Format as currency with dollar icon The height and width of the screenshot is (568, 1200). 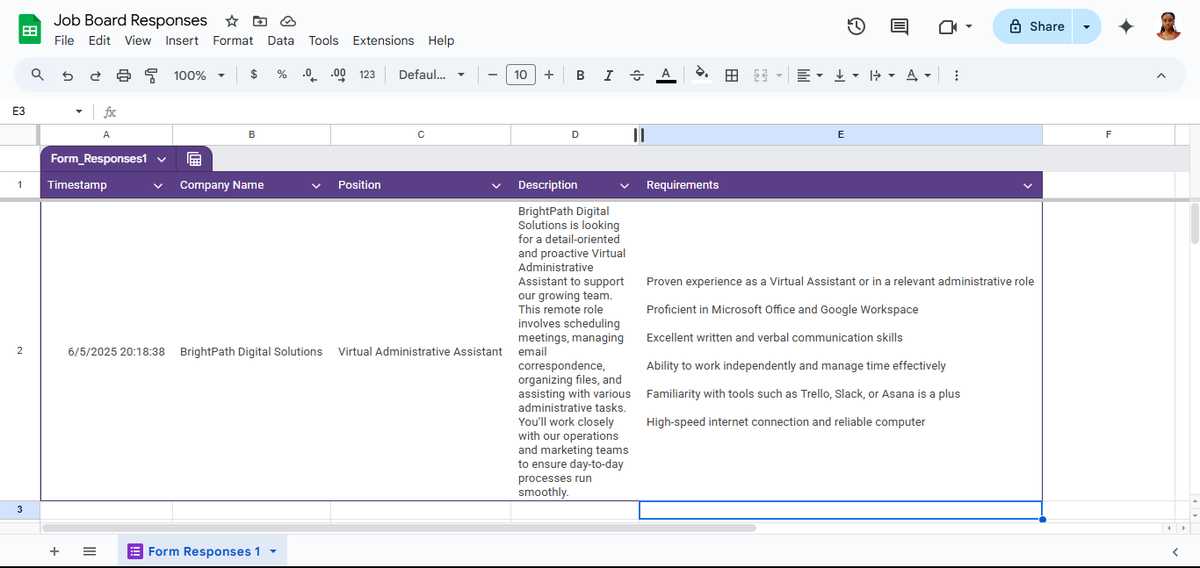[254, 74]
